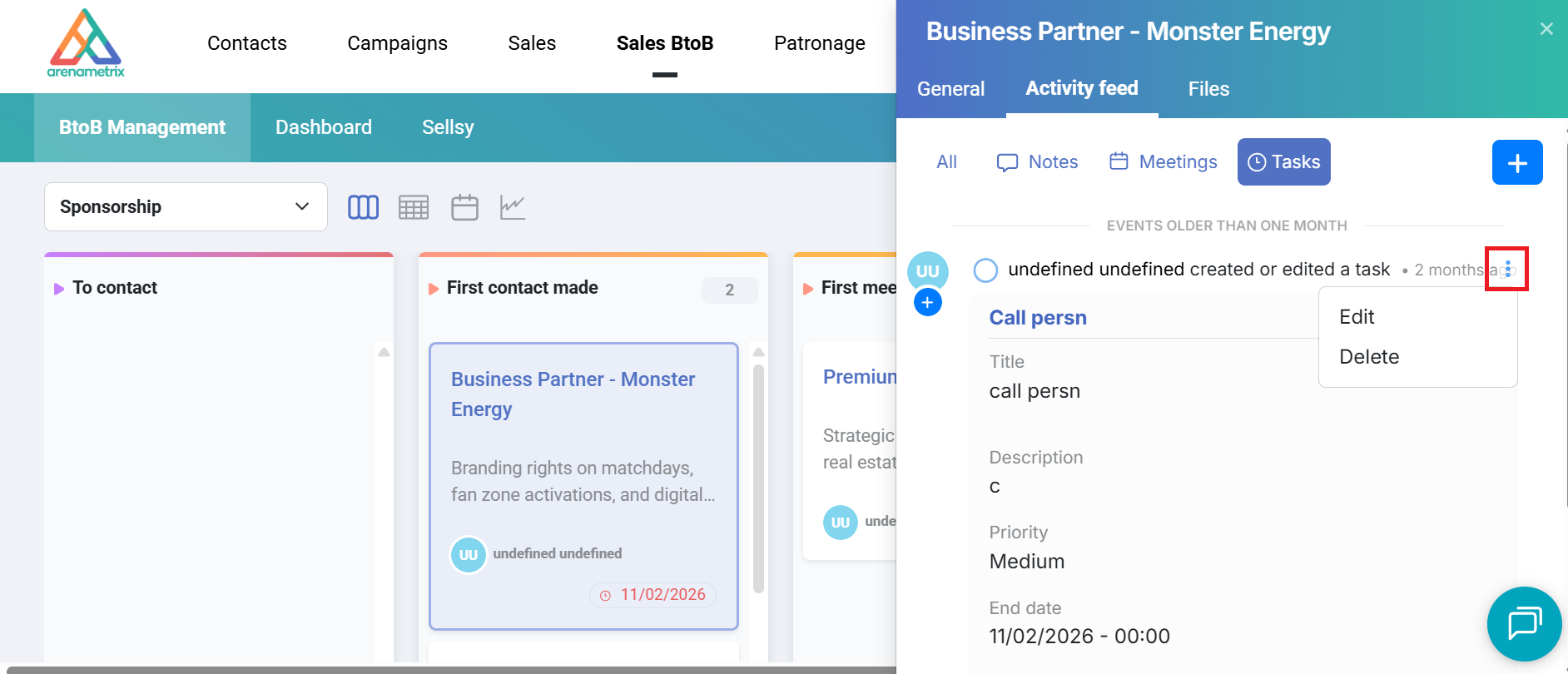The height and width of the screenshot is (674, 1568).
Task: Open the Sponsorship pipeline dropdown
Action: click(x=186, y=207)
